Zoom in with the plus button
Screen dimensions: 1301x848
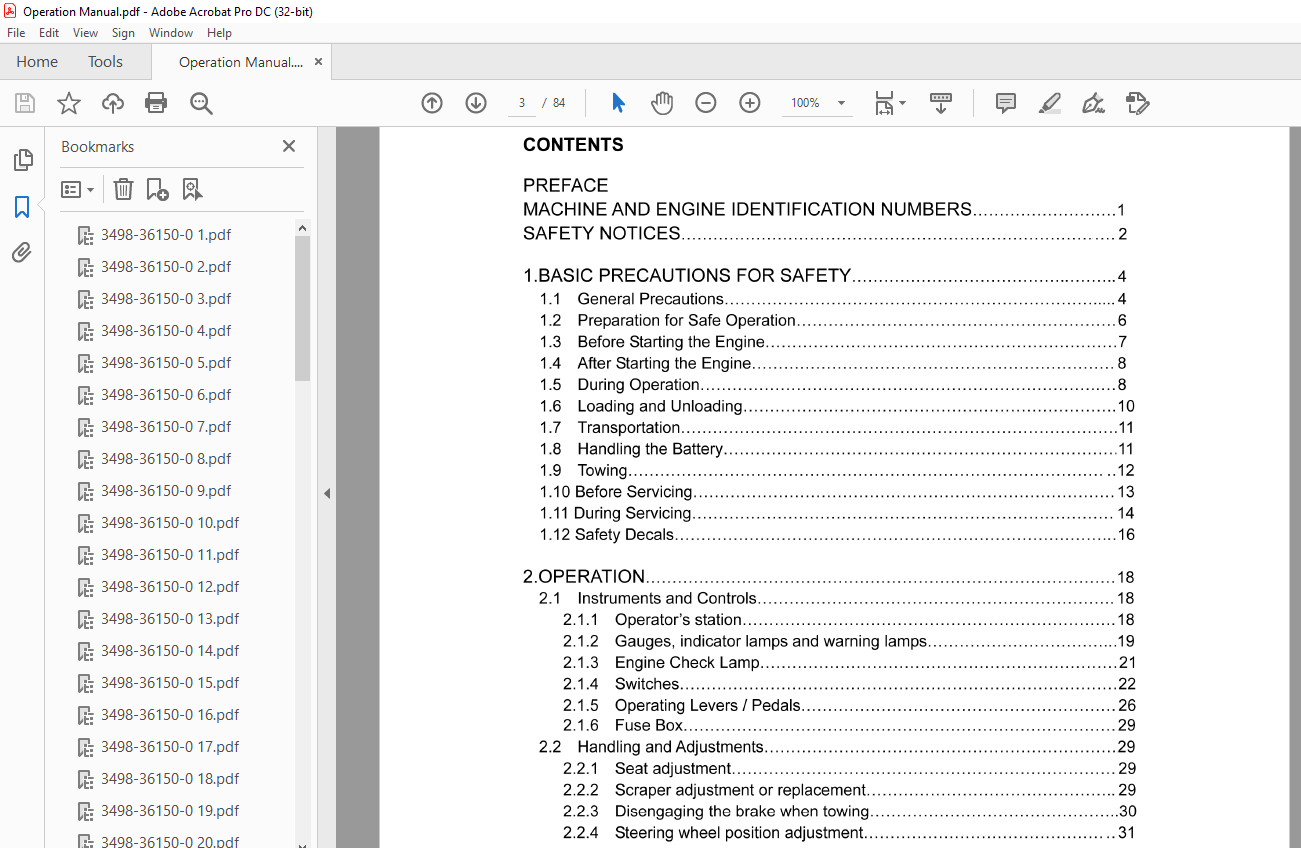[750, 103]
